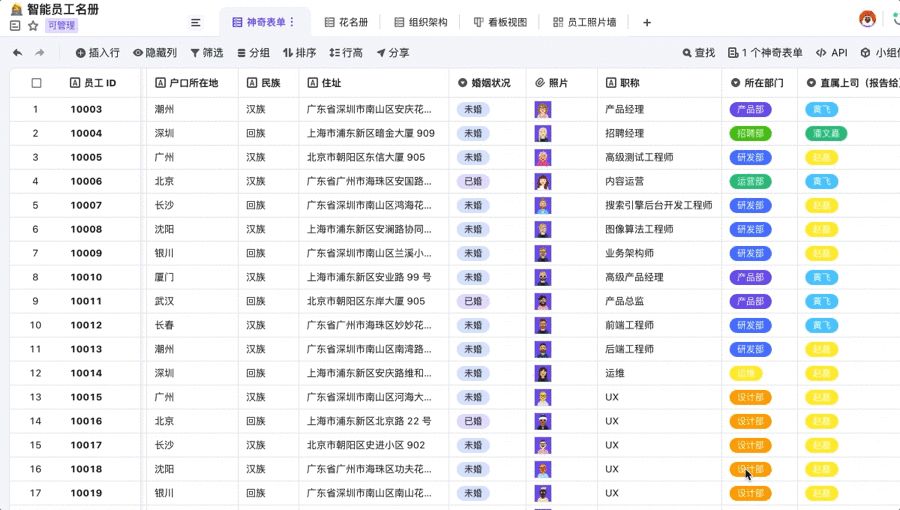The width and height of the screenshot is (900, 510).
Task: Switch to the 看板视图 tab
Action: pyautogui.click(x=500, y=22)
